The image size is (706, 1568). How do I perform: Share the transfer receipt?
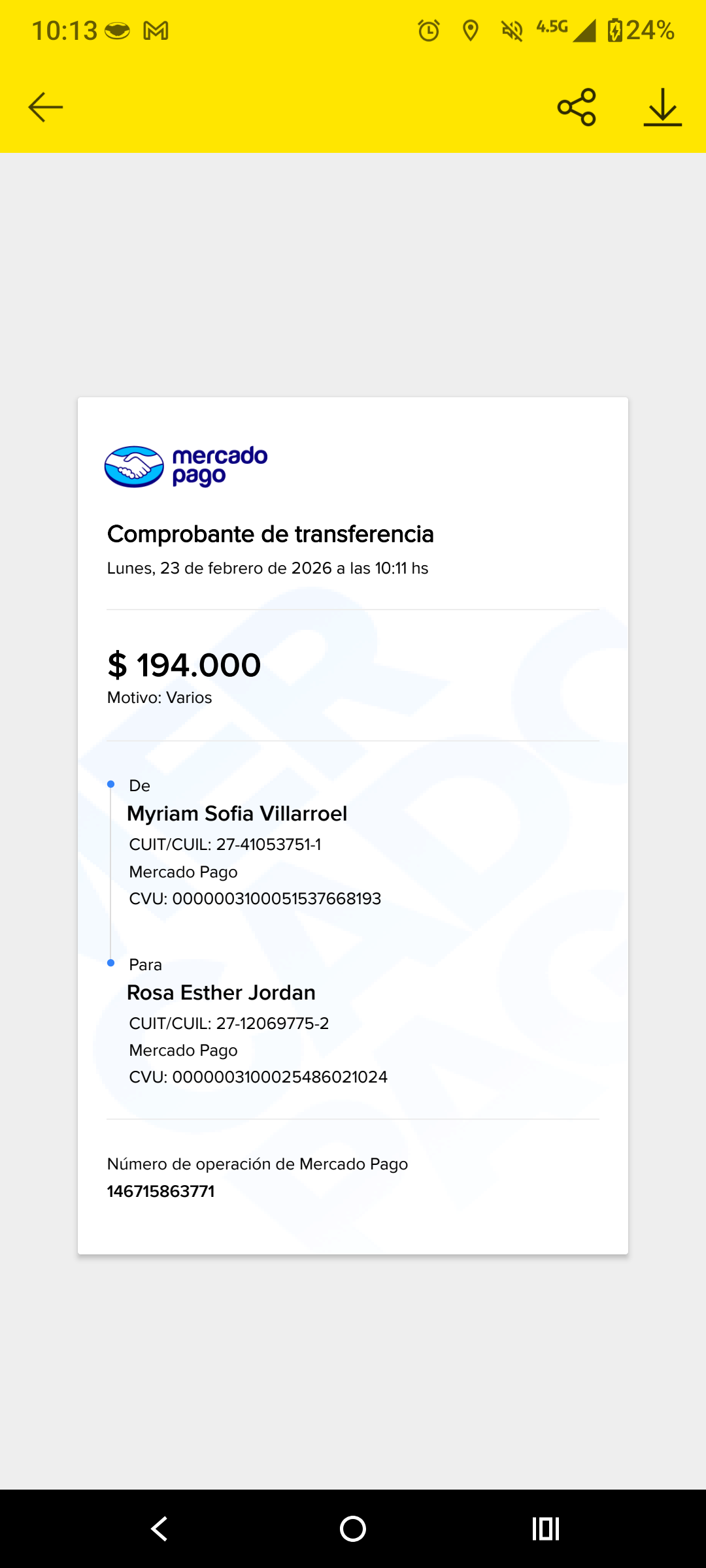[577, 107]
